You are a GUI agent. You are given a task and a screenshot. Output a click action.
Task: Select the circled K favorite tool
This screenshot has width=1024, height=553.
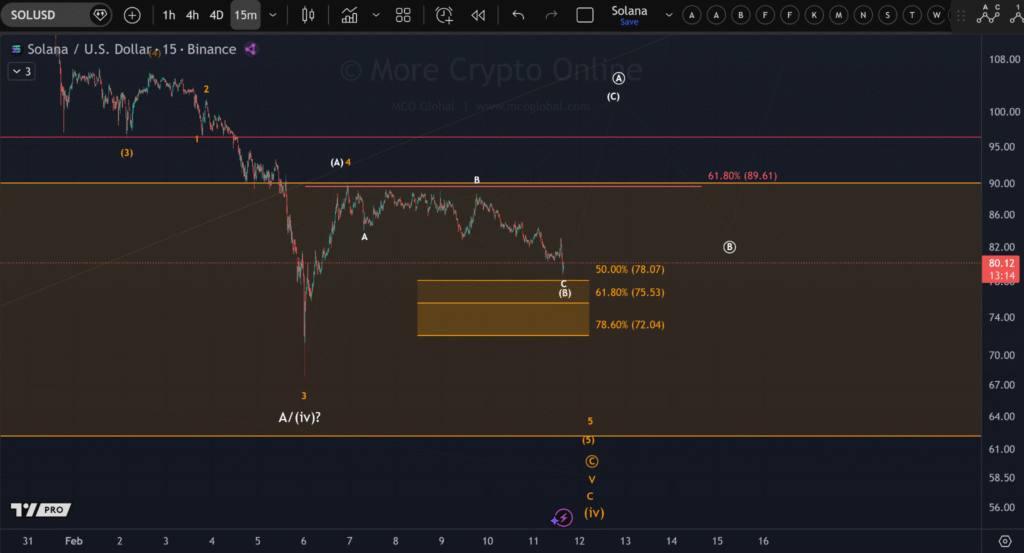tap(814, 15)
